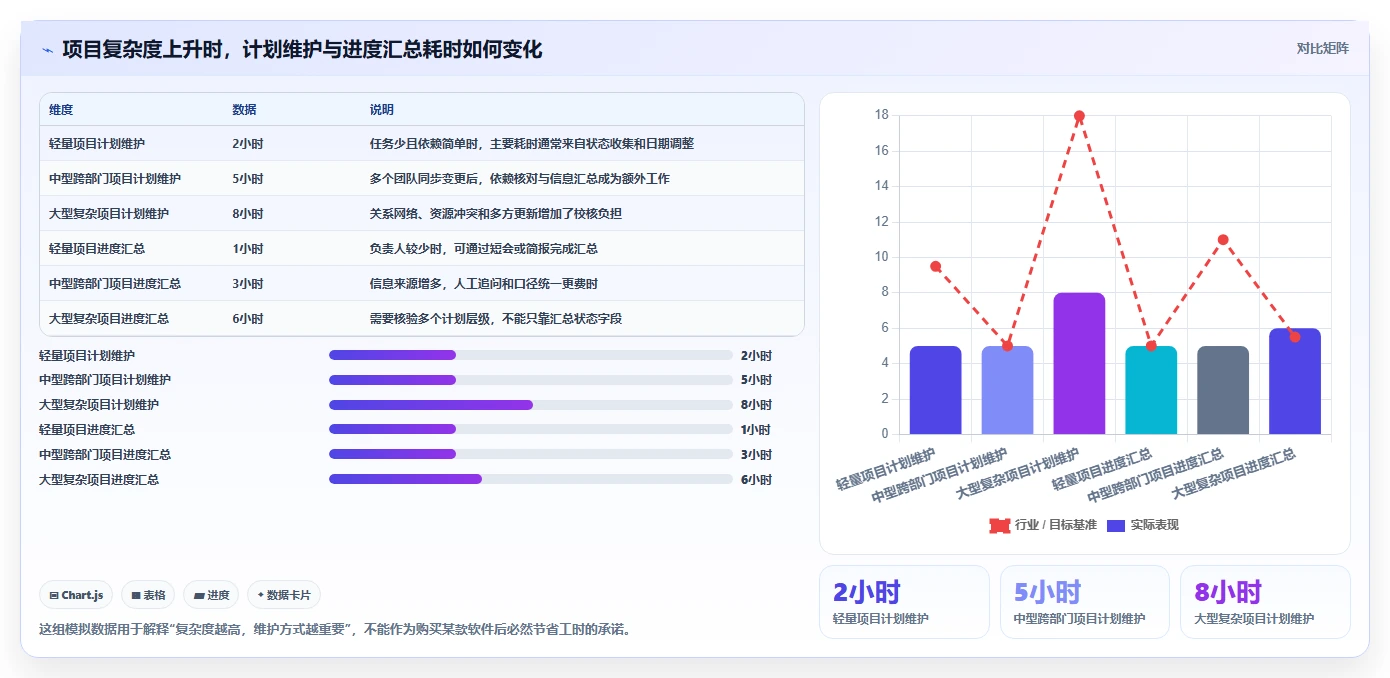Select the 大型复杂项目进度汇总 table row

click(422, 319)
